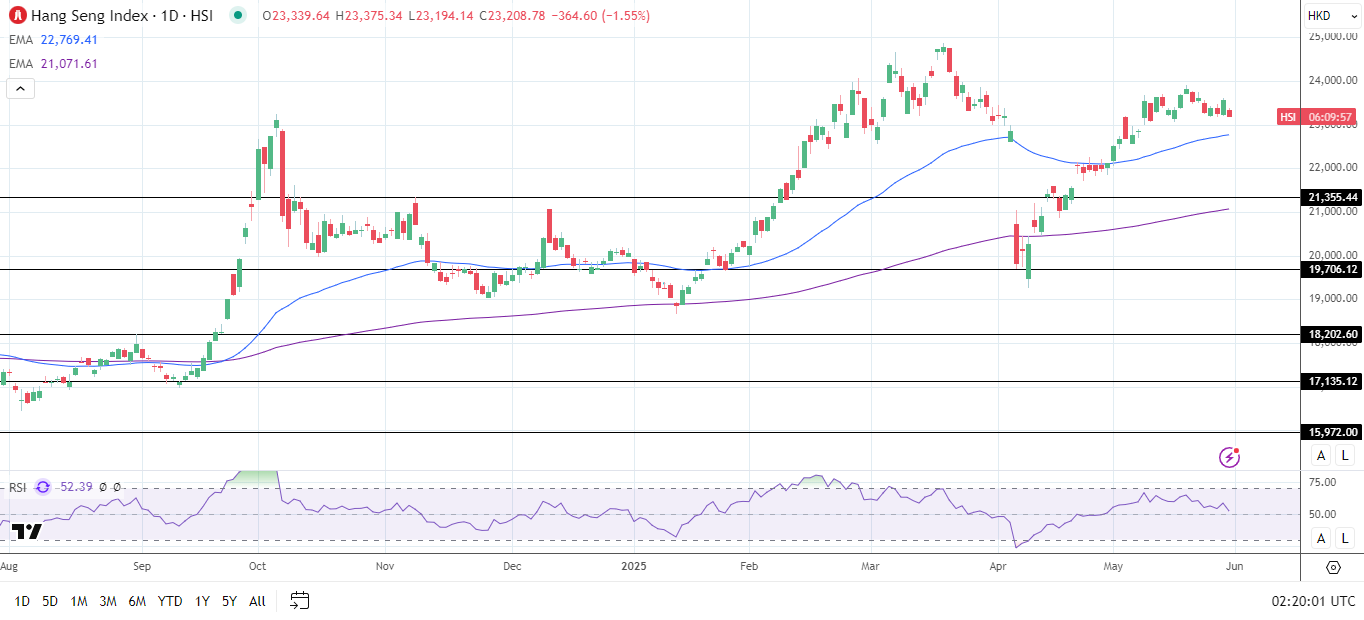Select the 1M time range
This screenshot has height=620, width=1364.
79,601
